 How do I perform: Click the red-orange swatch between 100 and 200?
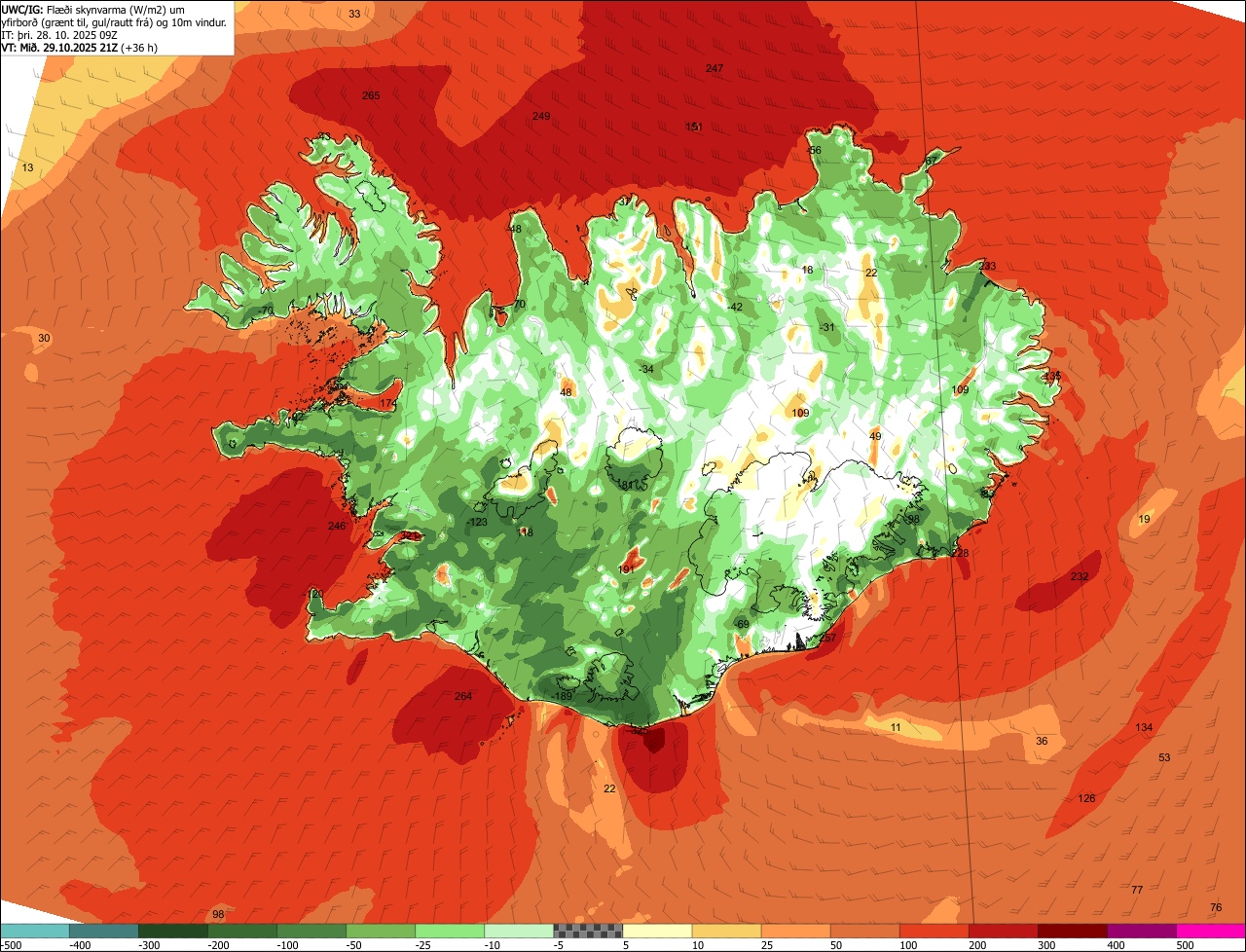click(934, 932)
